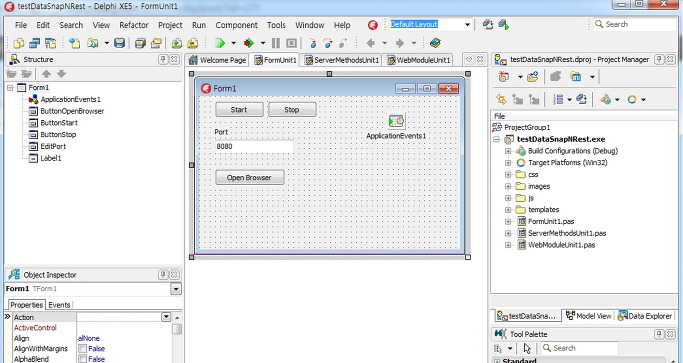Select ButtonOpenBrowser in Structure tree
Image resolution: width=683 pixels, height=363 pixels.
pos(72,111)
